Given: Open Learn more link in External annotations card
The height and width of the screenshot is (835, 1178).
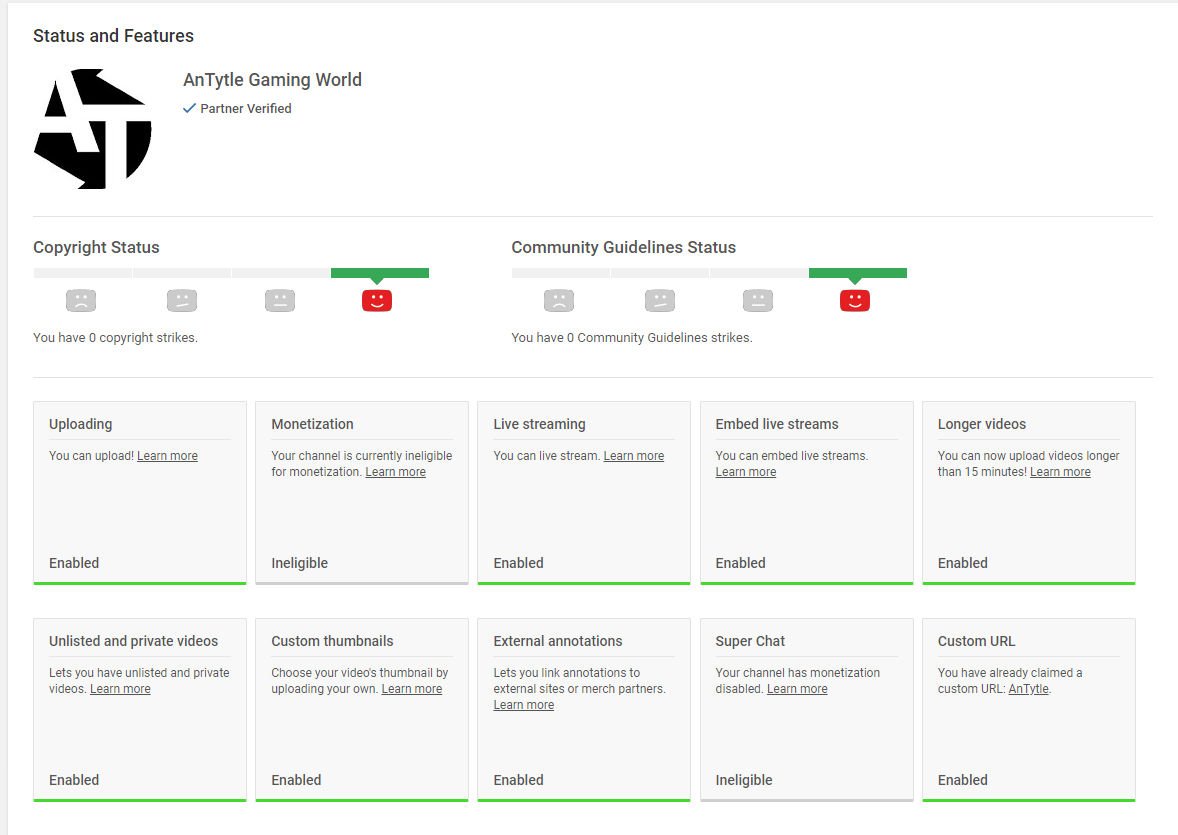Looking at the screenshot, I should tap(524, 705).
